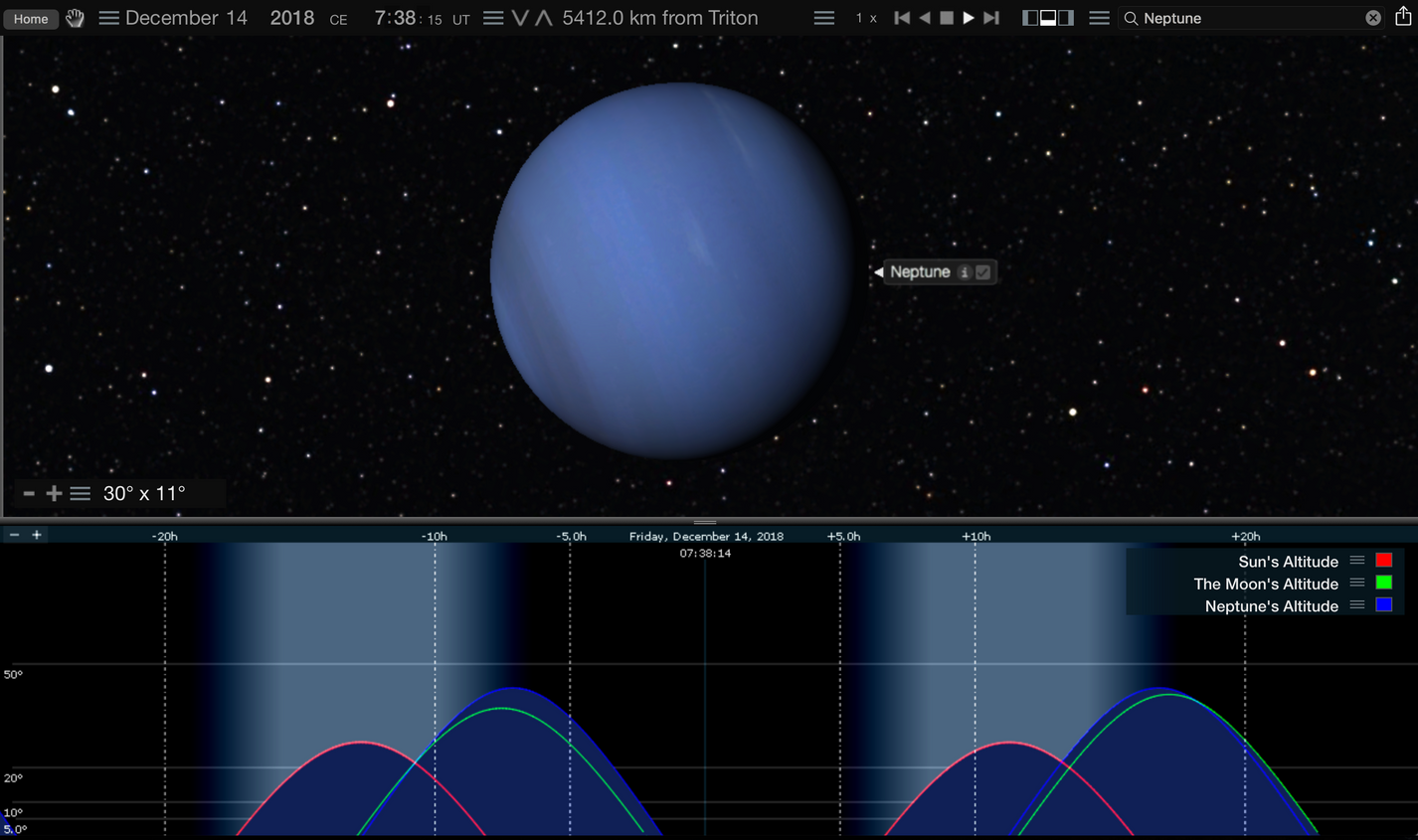The width and height of the screenshot is (1418, 840).
Task: Open the menu beside the search field
Action: point(1099,17)
